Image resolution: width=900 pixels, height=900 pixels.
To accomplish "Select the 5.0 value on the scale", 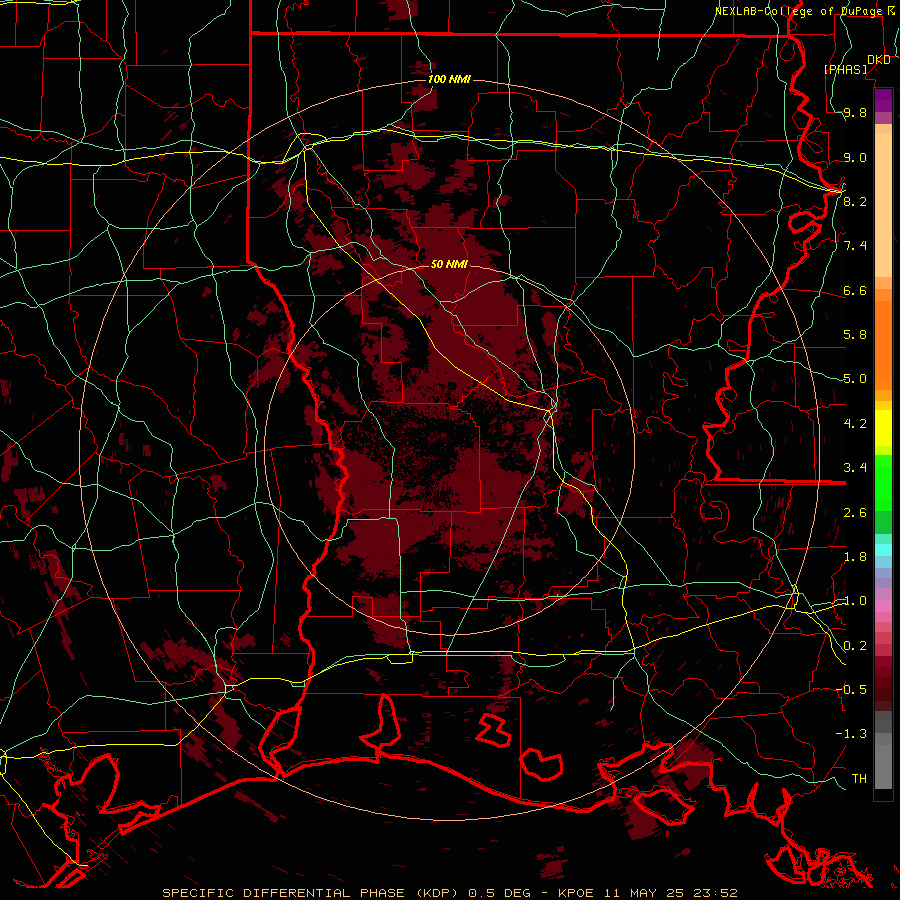I will tap(855, 379).
